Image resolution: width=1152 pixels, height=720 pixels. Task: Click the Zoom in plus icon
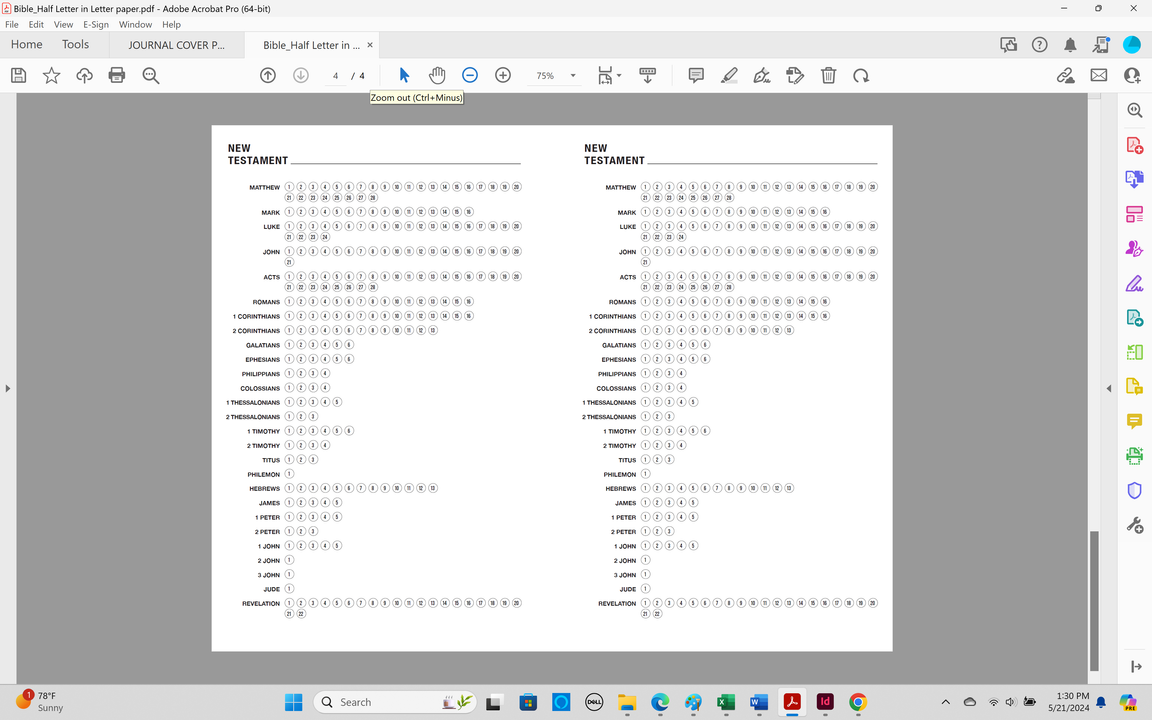coord(503,75)
